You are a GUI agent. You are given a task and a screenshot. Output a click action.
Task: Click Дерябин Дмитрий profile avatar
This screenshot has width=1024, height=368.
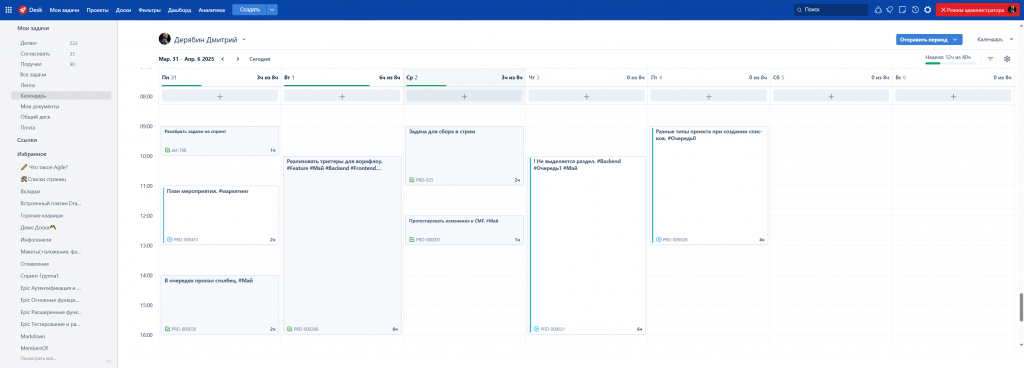coord(165,39)
